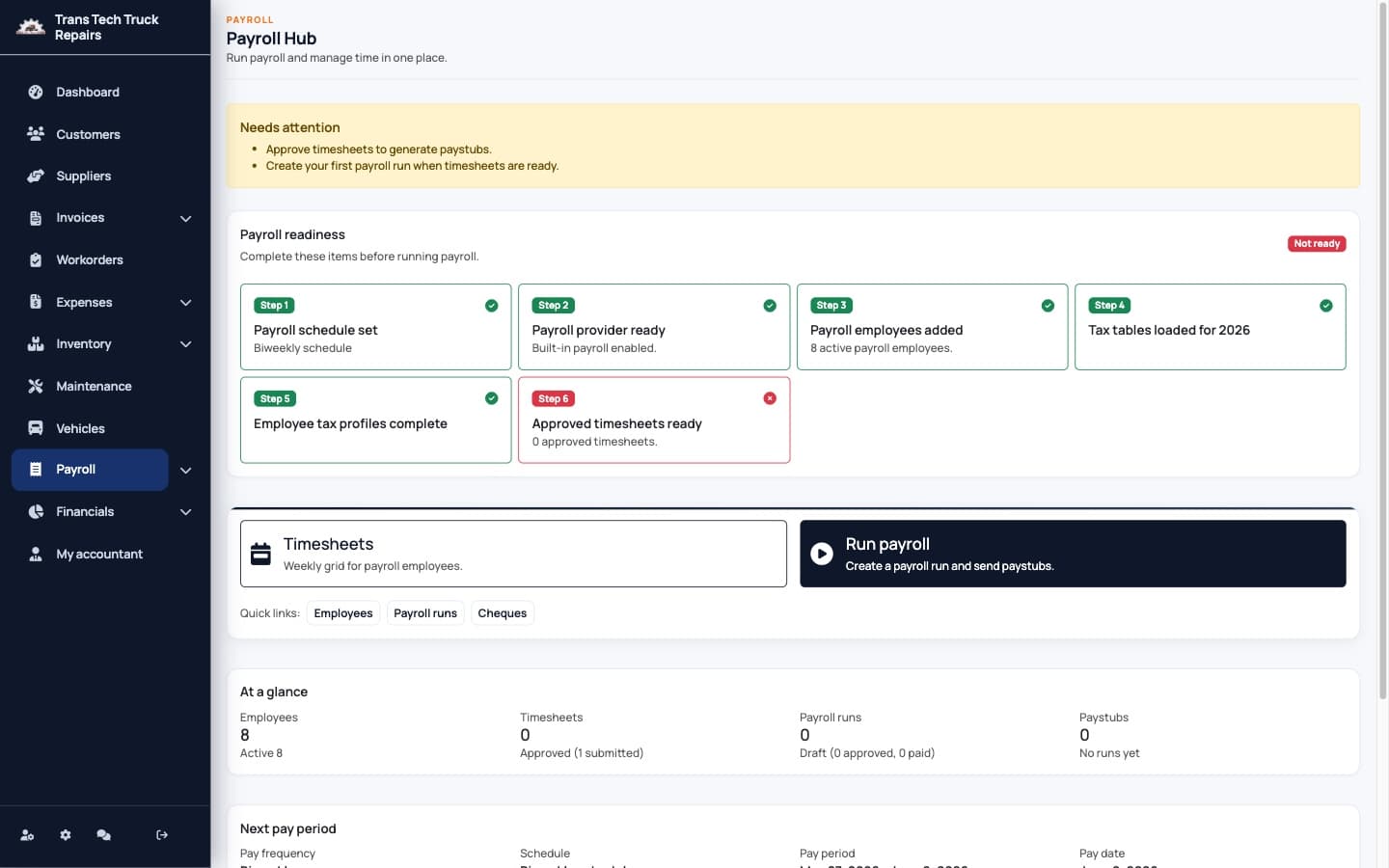Expand the Inventory submenu chevron

(x=186, y=344)
